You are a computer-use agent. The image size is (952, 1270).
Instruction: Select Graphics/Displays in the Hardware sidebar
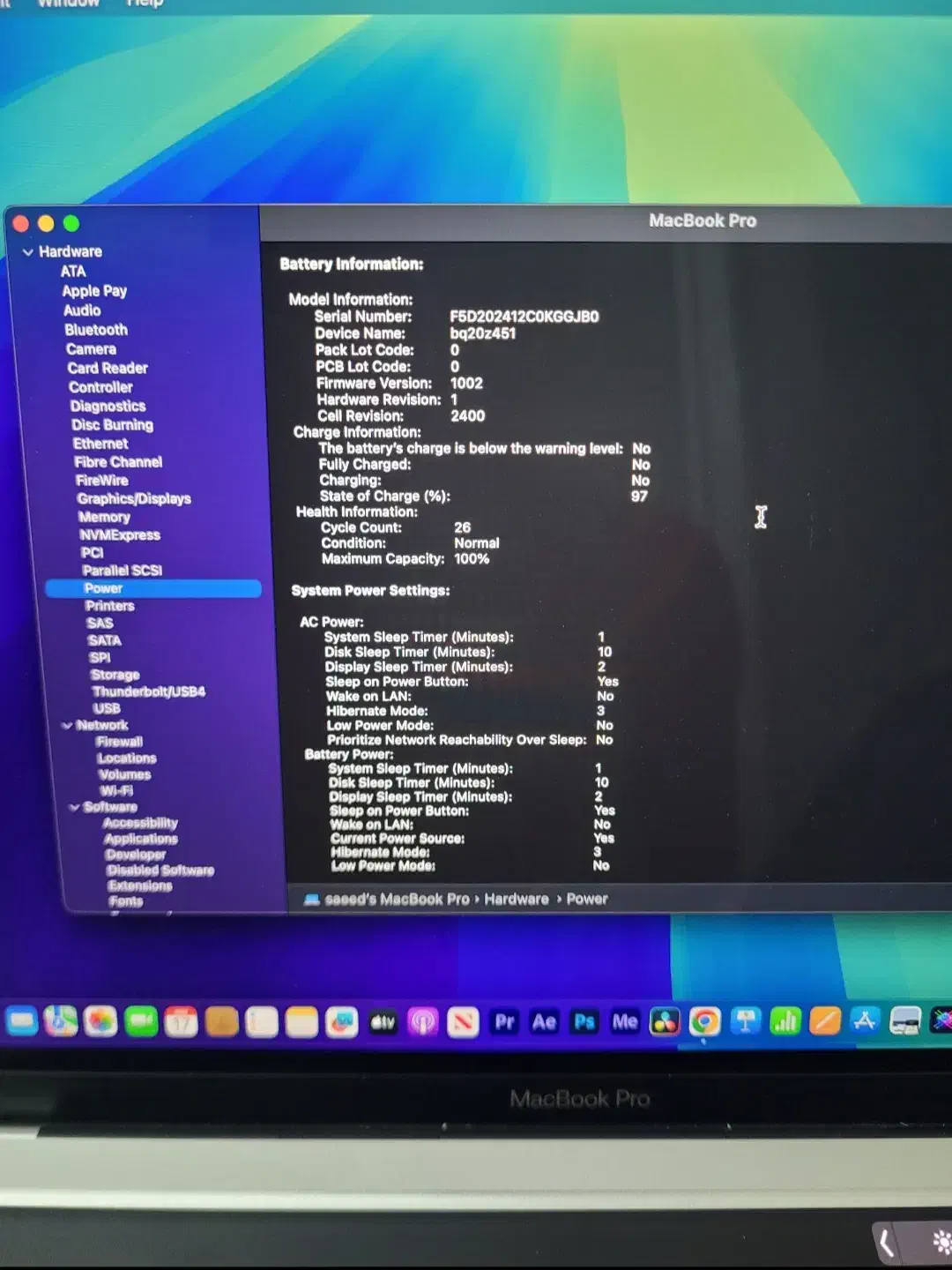point(134,498)
